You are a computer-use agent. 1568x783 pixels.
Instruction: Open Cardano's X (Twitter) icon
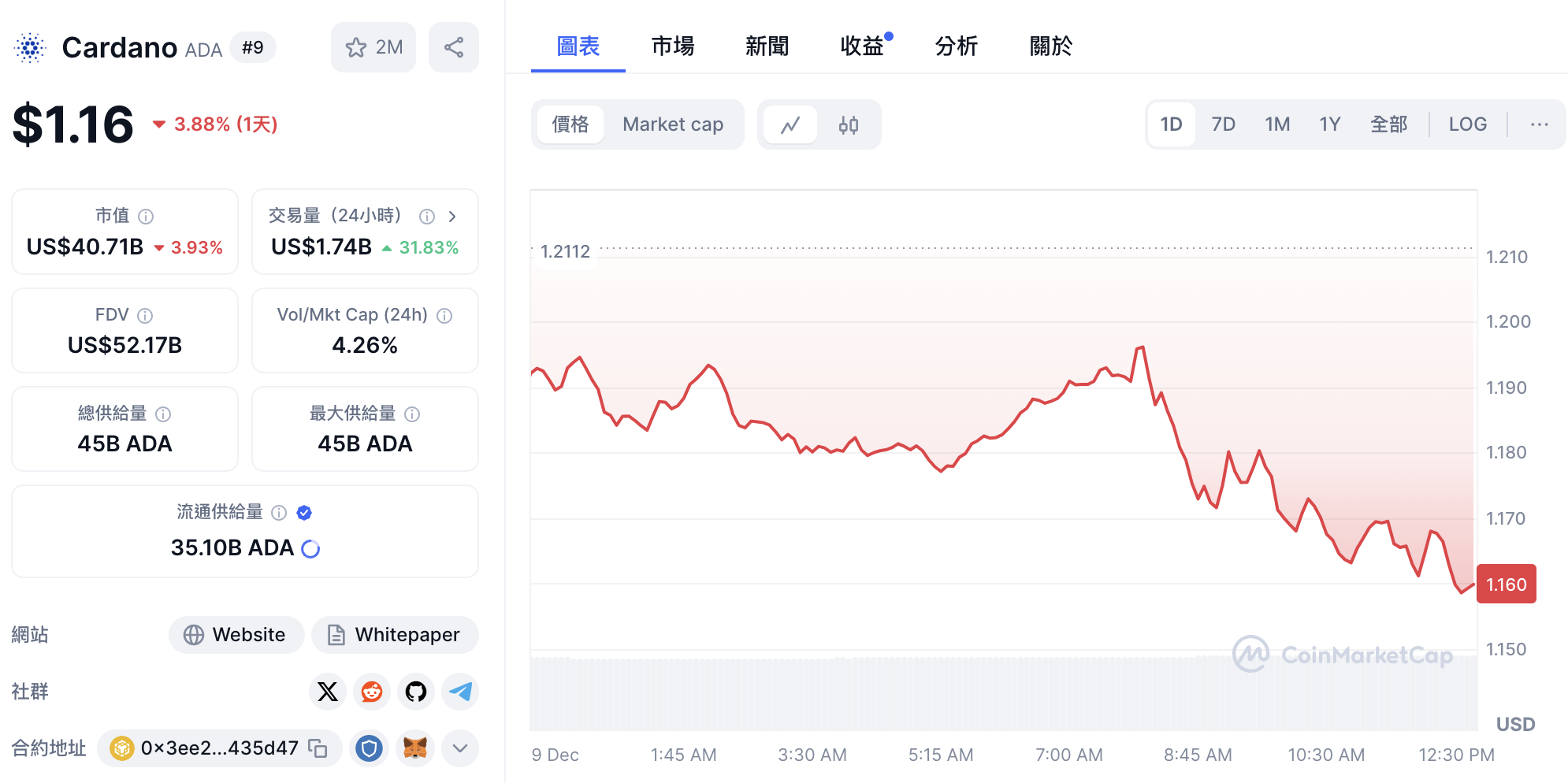[x=327, y=692]
